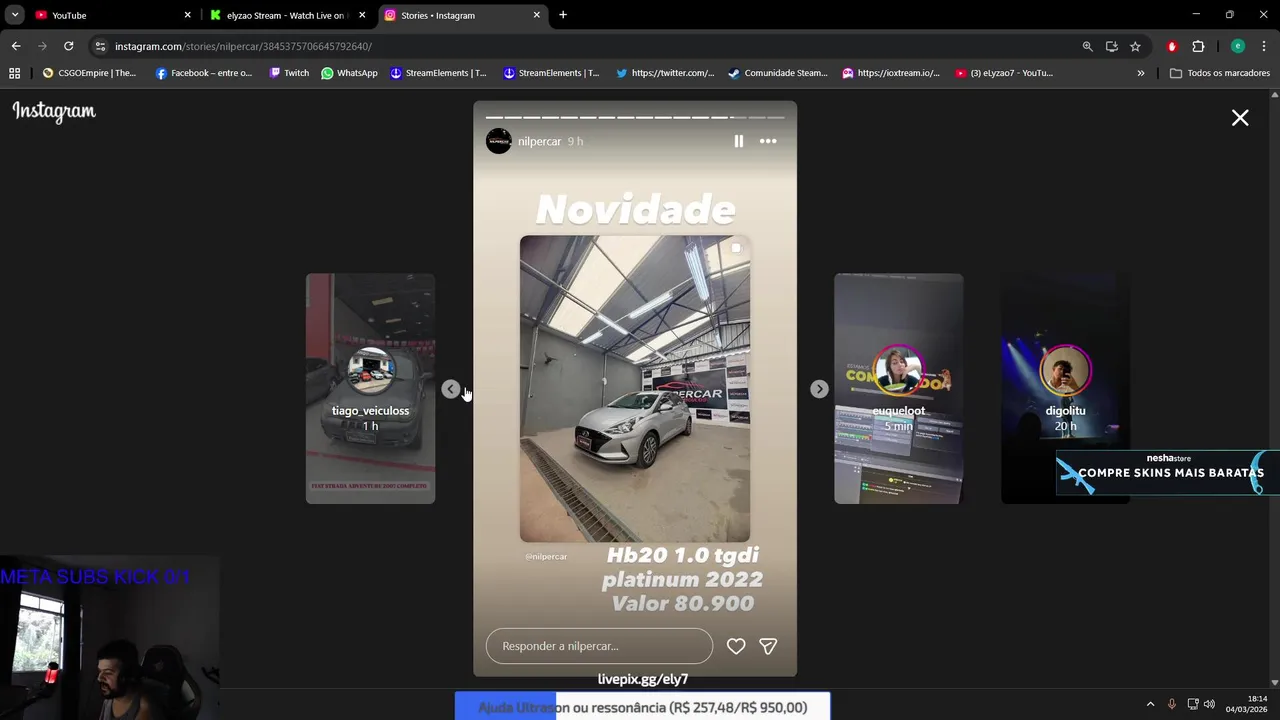Close the elyzao Stream tab

(x=362, y=15)
